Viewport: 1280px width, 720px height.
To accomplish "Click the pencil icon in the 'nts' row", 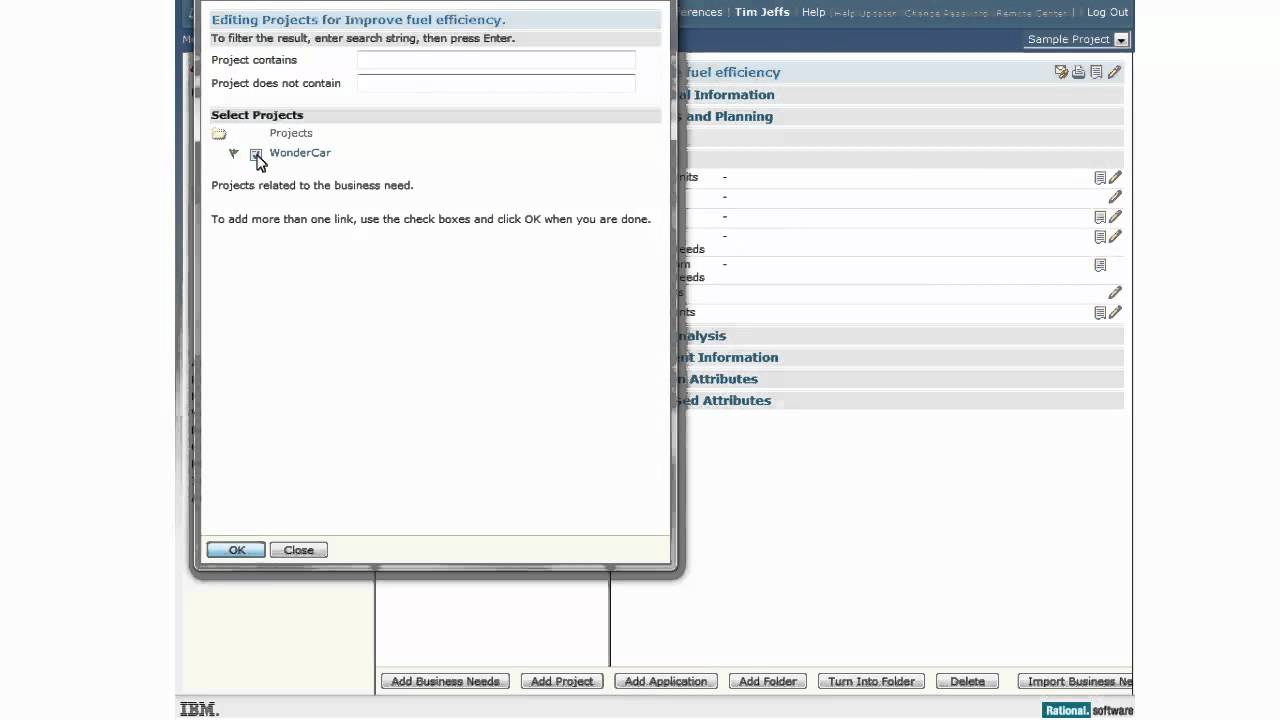I will click(1115, 312).
